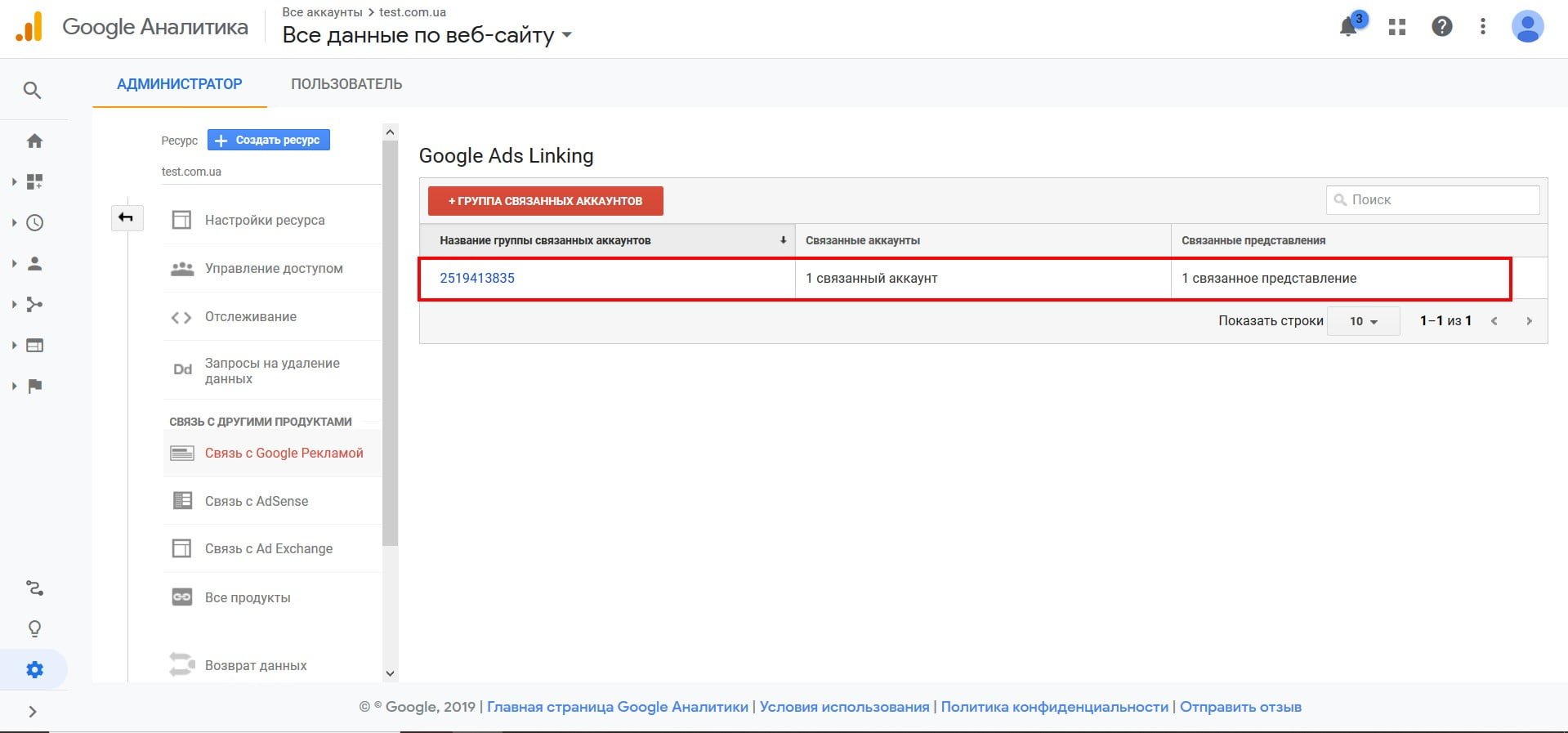Click the back arrow button in admin column

[x=127, y=217]
